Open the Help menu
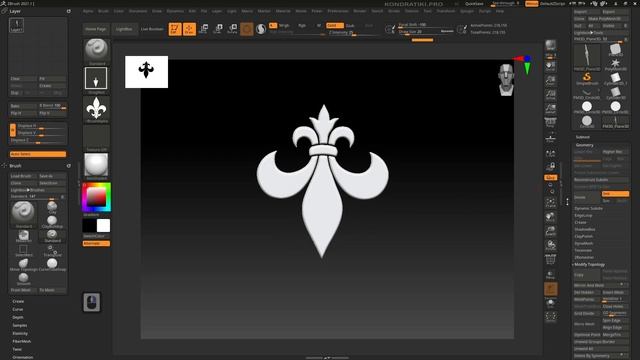 point(500,11)
